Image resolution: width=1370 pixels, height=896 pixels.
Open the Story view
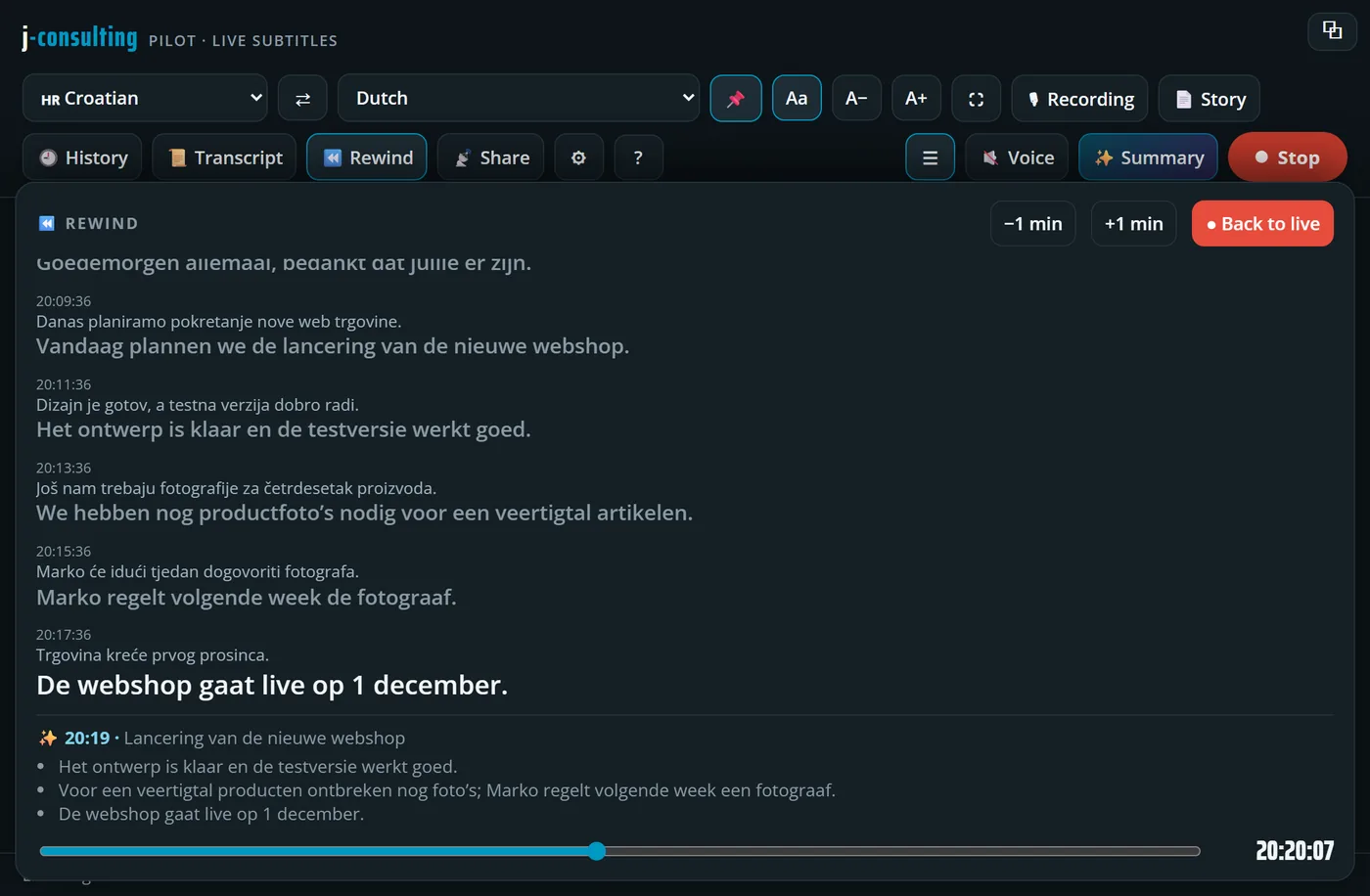[1209, 99]
